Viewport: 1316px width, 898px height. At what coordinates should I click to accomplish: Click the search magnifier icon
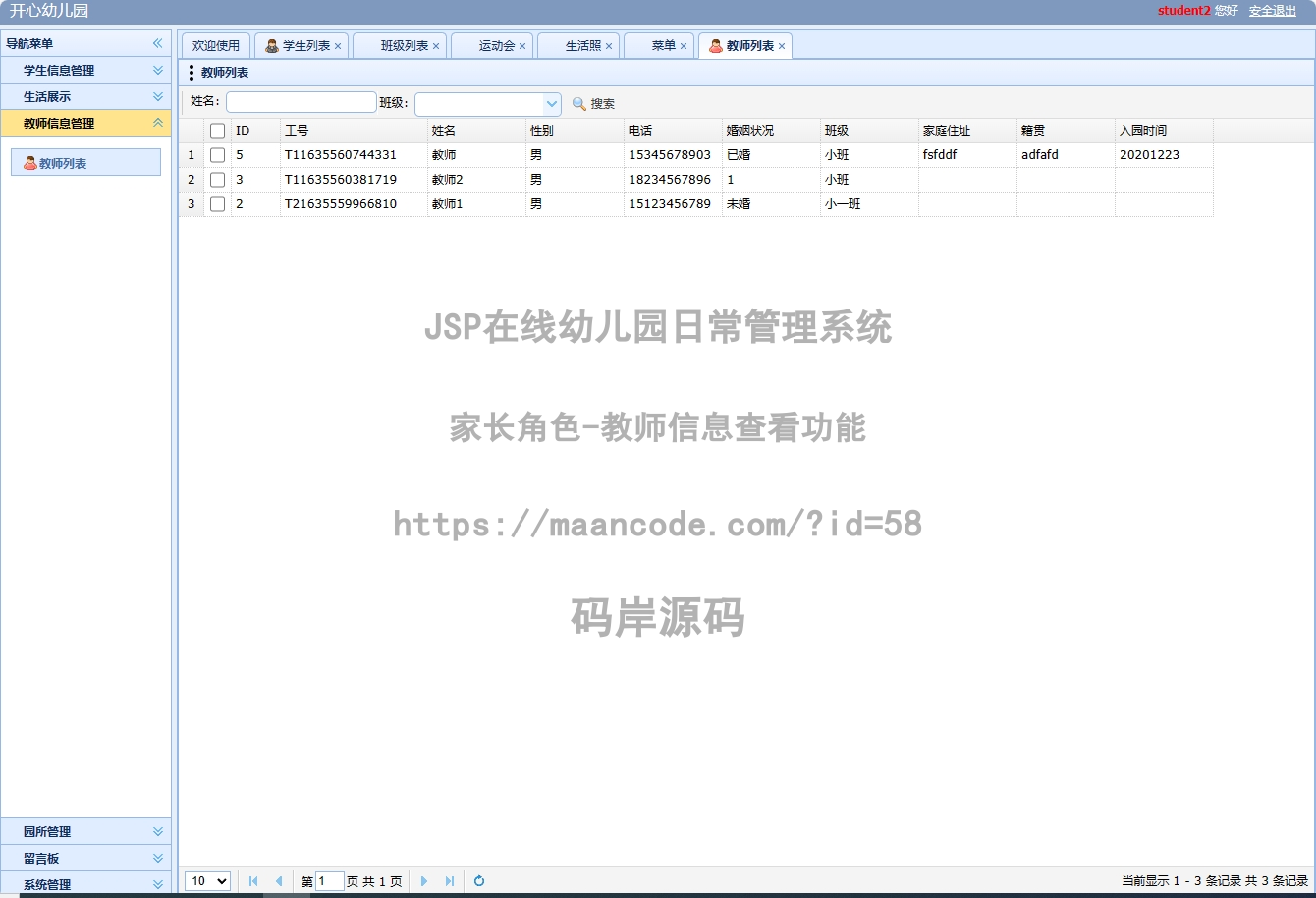[x=579, y=103]
